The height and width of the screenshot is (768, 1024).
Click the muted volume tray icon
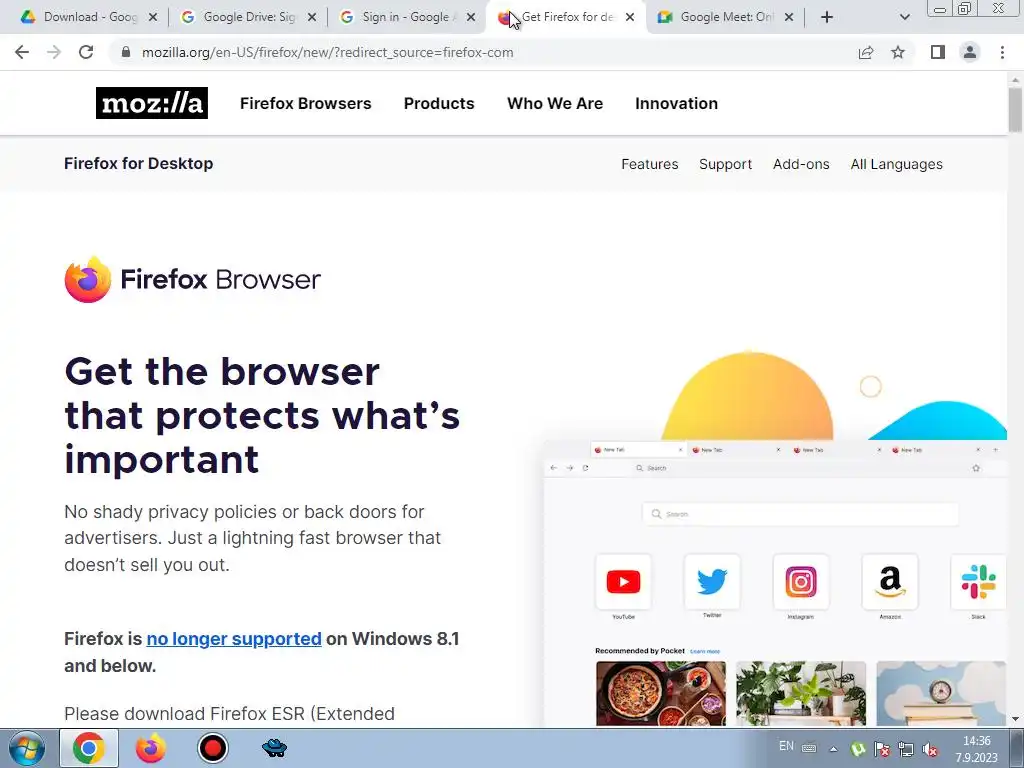click(x=930, y=750)
